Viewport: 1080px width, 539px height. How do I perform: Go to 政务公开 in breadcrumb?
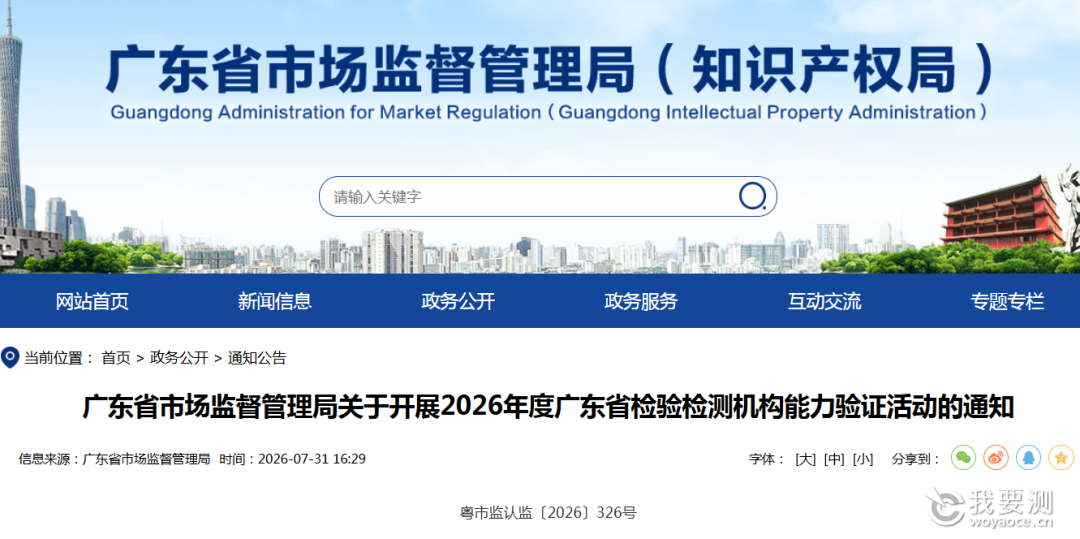pos(179,358)
